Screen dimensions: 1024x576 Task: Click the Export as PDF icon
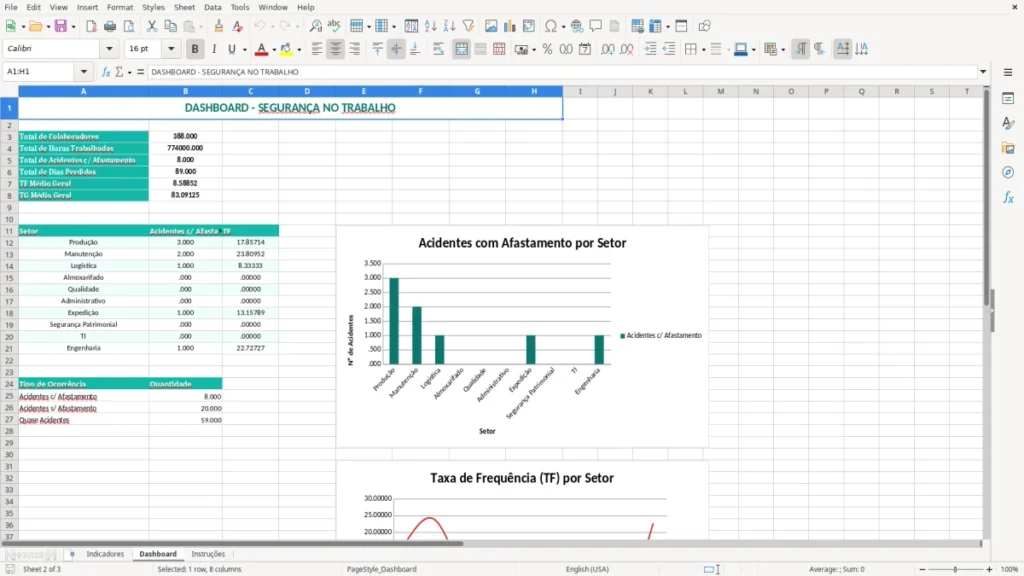coord(91,26)
